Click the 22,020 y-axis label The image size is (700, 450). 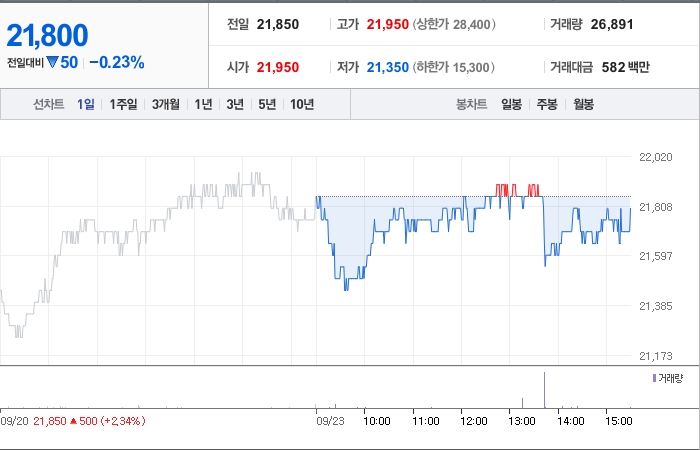coord(656,157)
